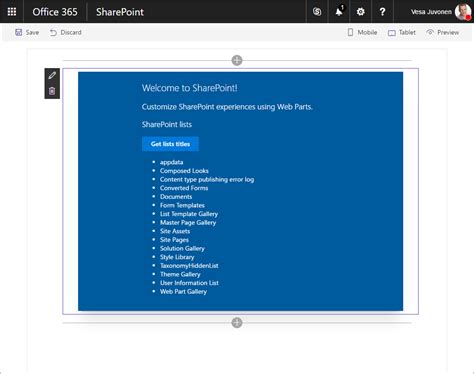The width and height of the screenshot is (474, 374).
Task: Add a web part below using plus icon
Action: [237, 322]
